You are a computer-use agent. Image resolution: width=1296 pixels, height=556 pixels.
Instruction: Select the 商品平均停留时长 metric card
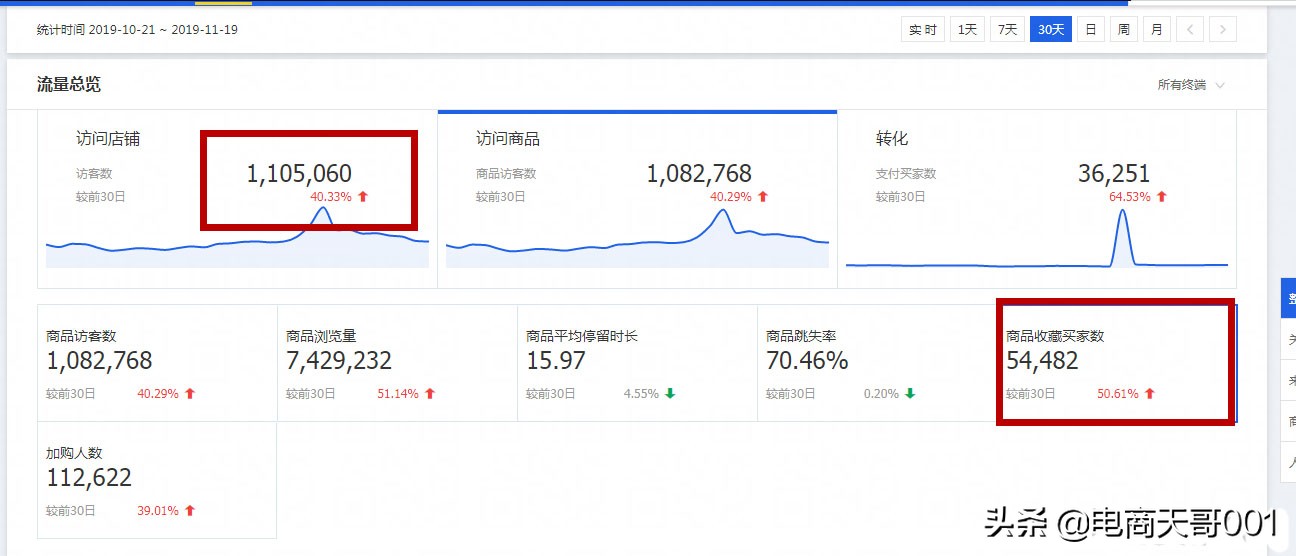[x=637, y=363]
